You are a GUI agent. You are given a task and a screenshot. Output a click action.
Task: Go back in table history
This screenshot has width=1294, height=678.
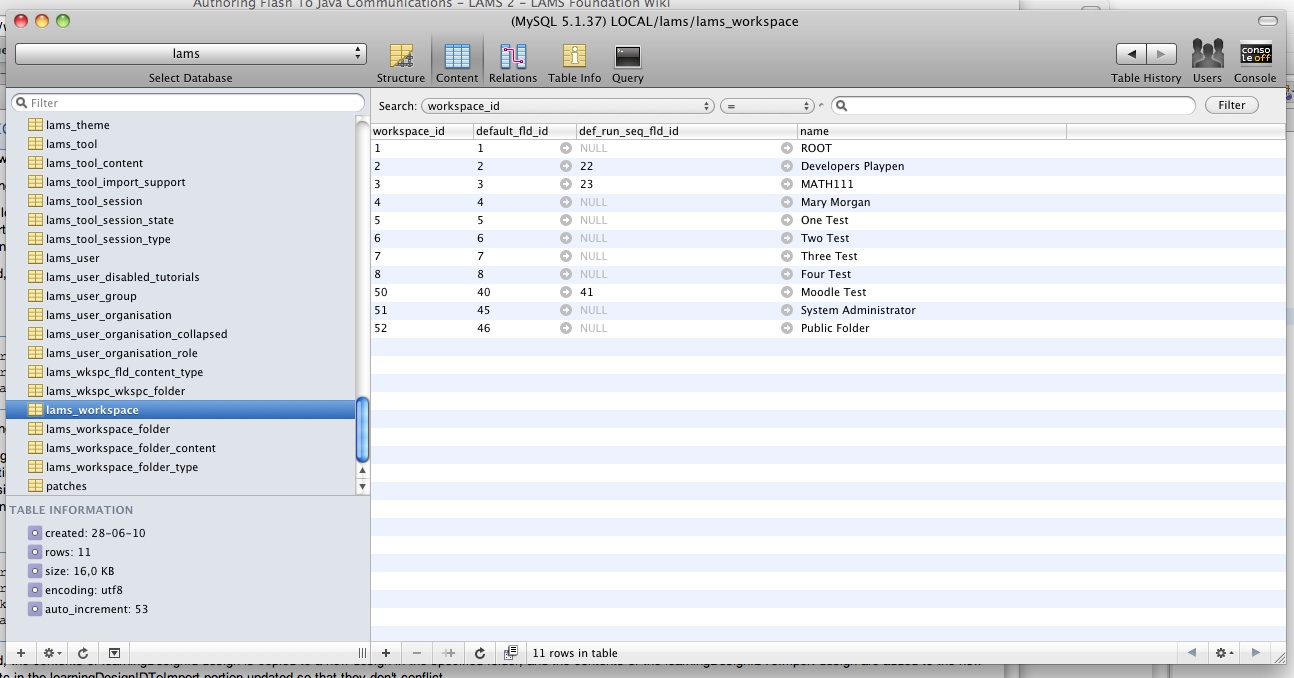(x=1131, y=54)
